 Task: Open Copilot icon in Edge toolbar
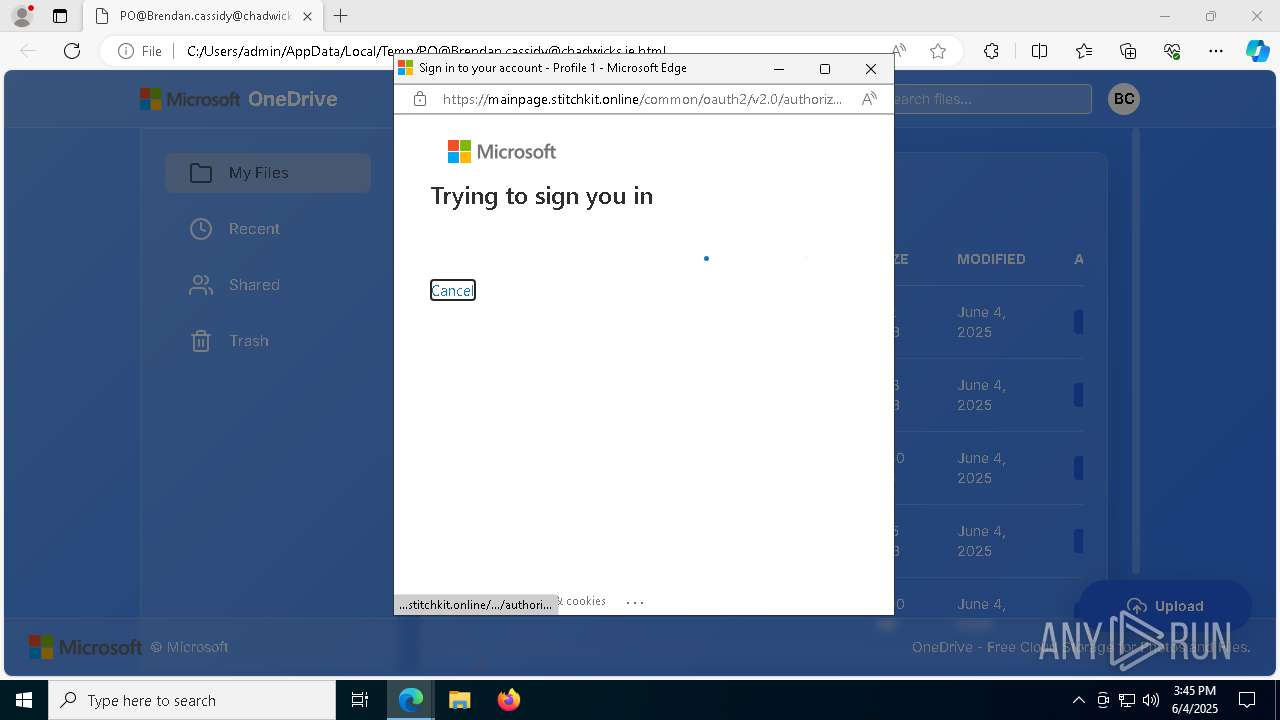[x=1257, y=51]
